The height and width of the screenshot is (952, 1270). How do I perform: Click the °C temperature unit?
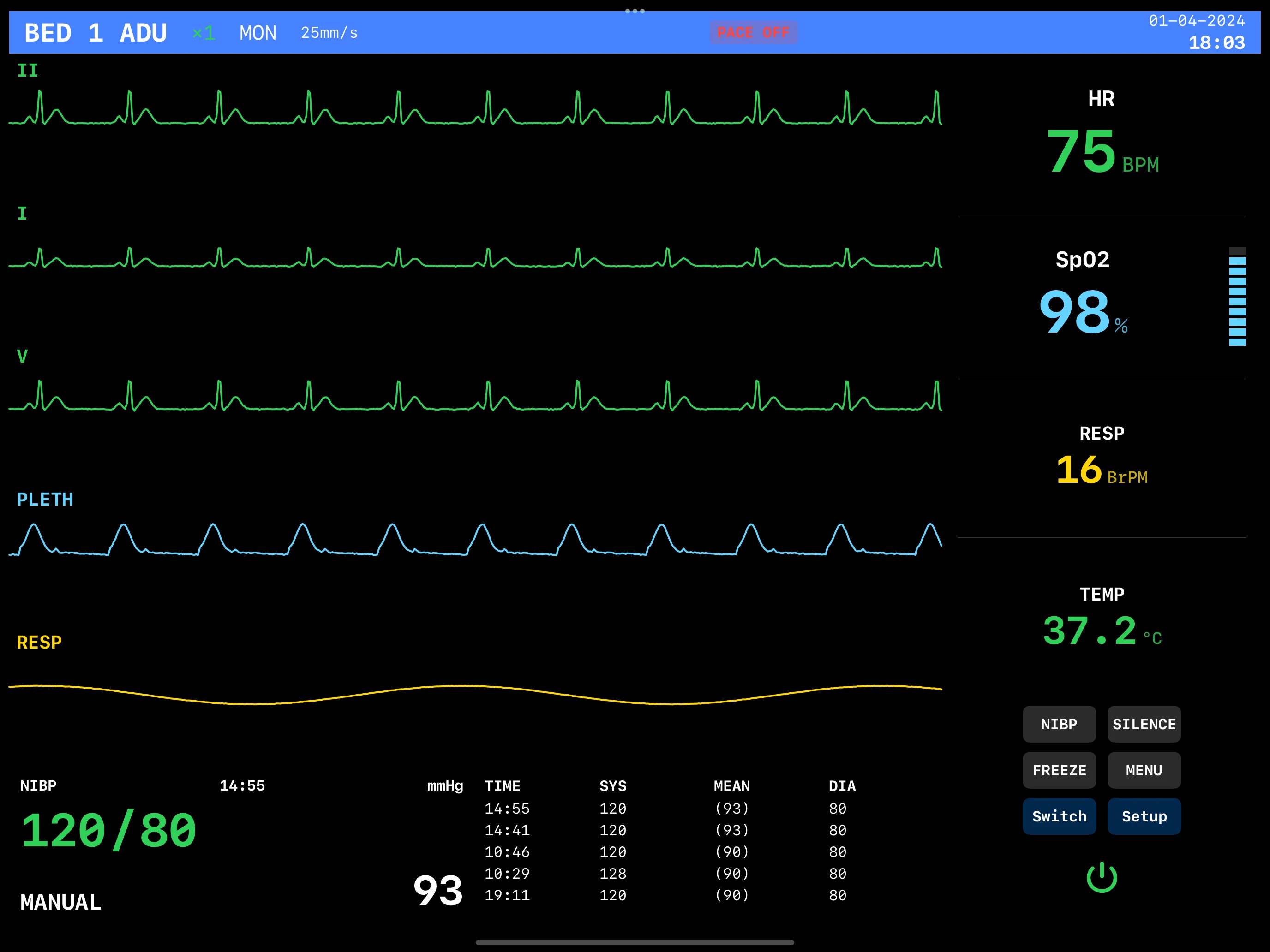pyautogui.click(x=1152, y=637)
